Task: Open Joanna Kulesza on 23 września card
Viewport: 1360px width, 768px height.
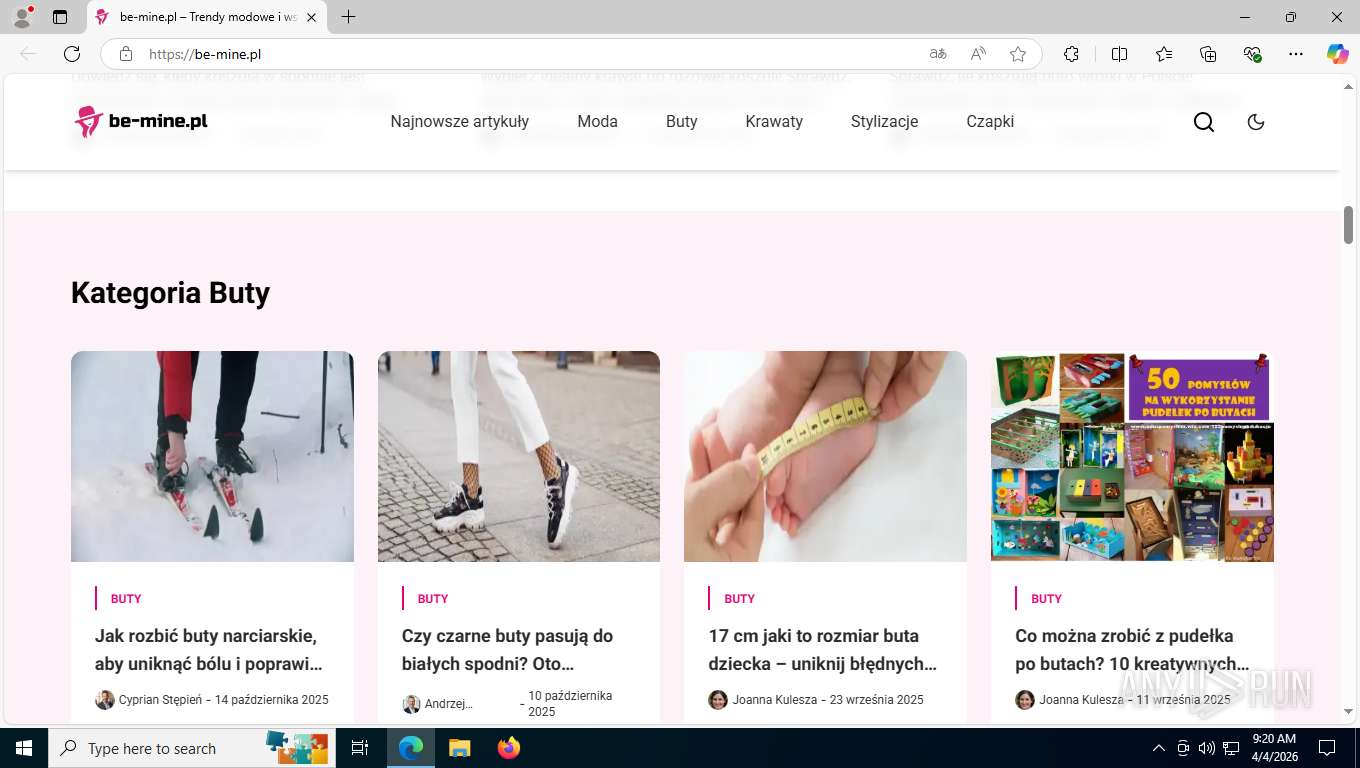Action: tap(775, 700)
